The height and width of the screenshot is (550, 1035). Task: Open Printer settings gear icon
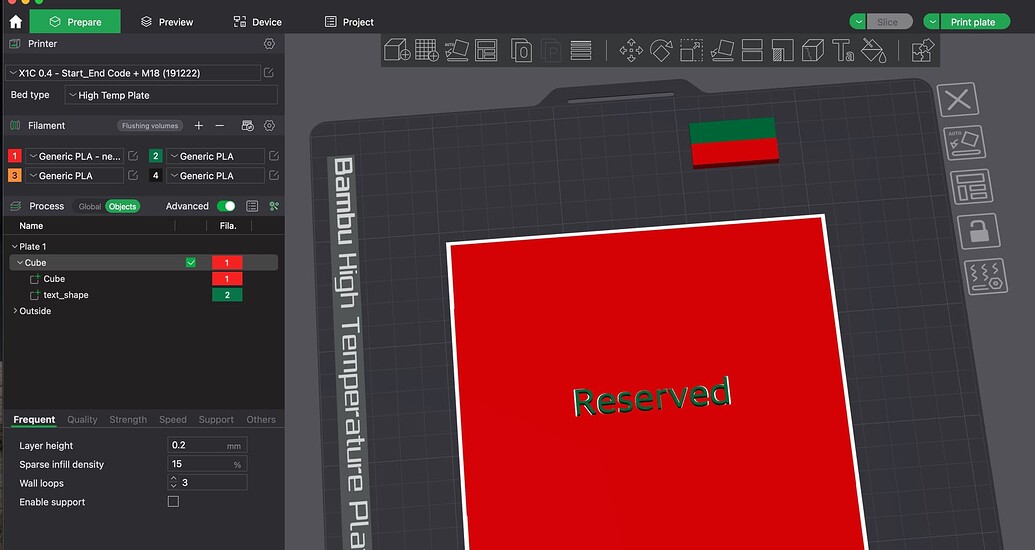(x=269, y=44)
